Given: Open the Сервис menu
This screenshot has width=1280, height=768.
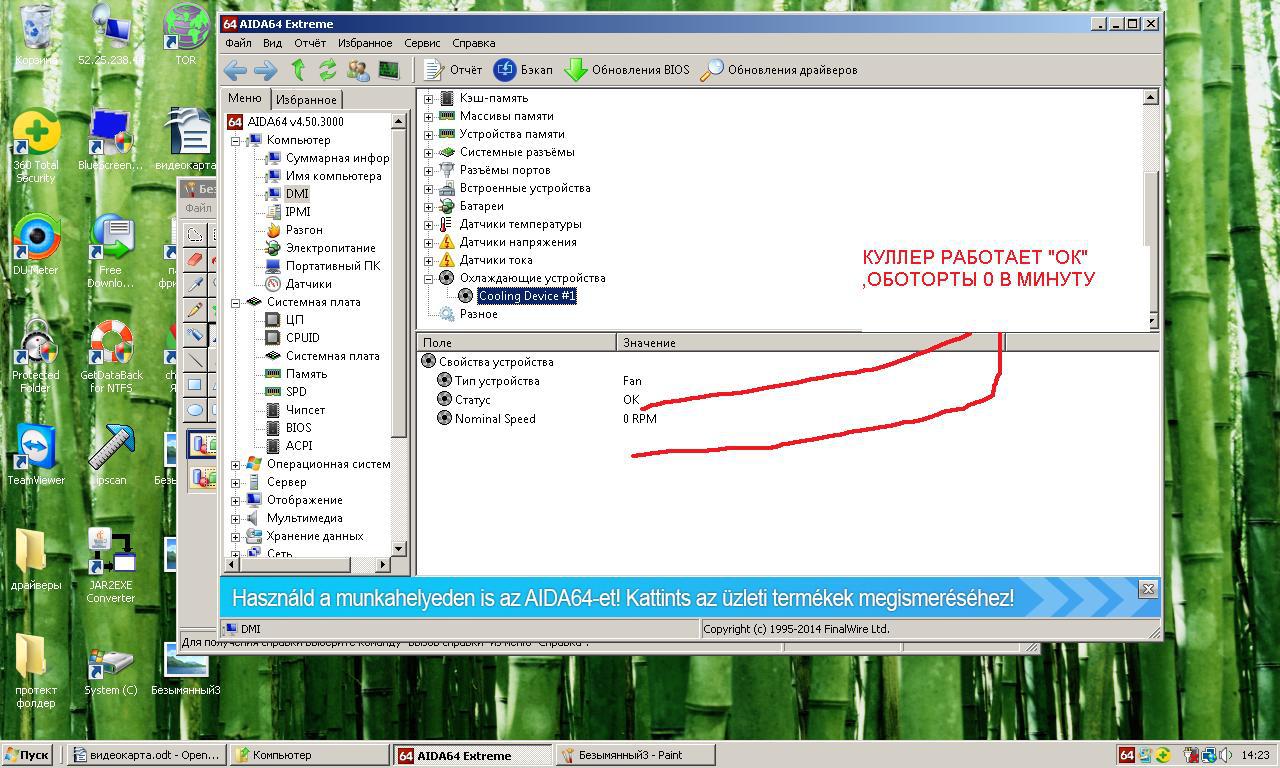Looking at the screenshot, I should 422,43.
